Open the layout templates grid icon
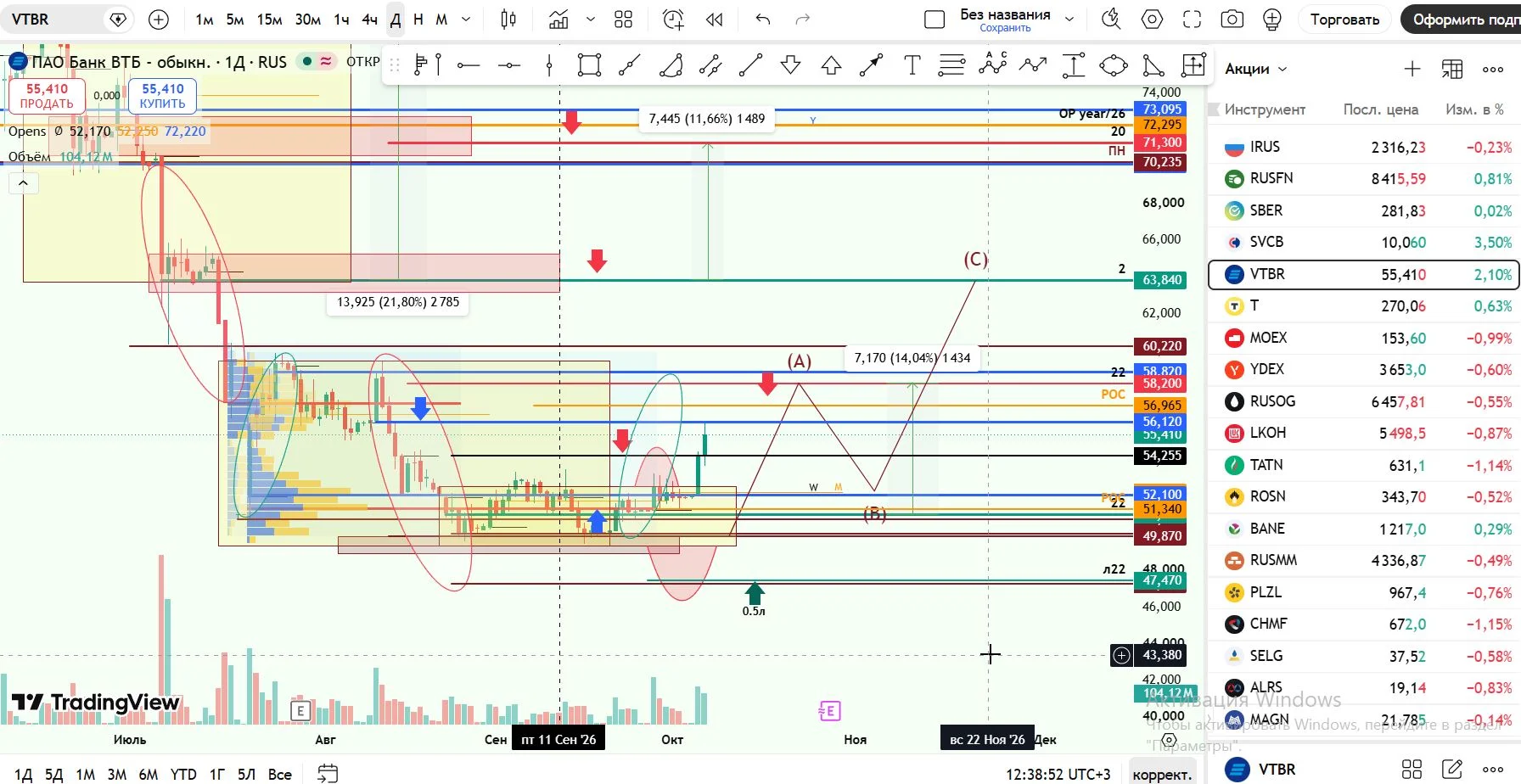 (x=624, y=19)
